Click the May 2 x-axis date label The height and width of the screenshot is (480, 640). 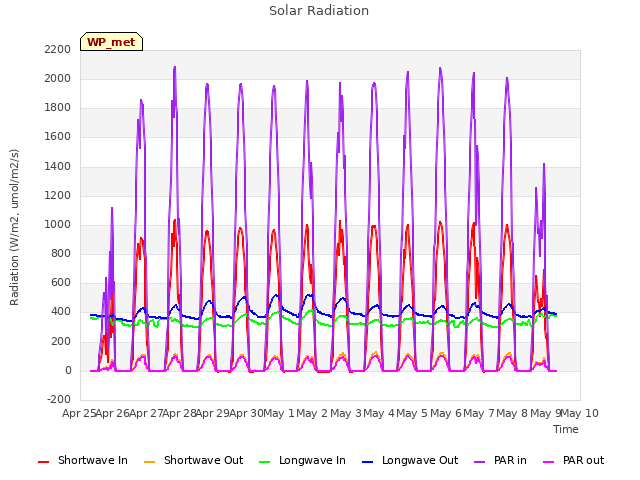[x=312, y=413]
